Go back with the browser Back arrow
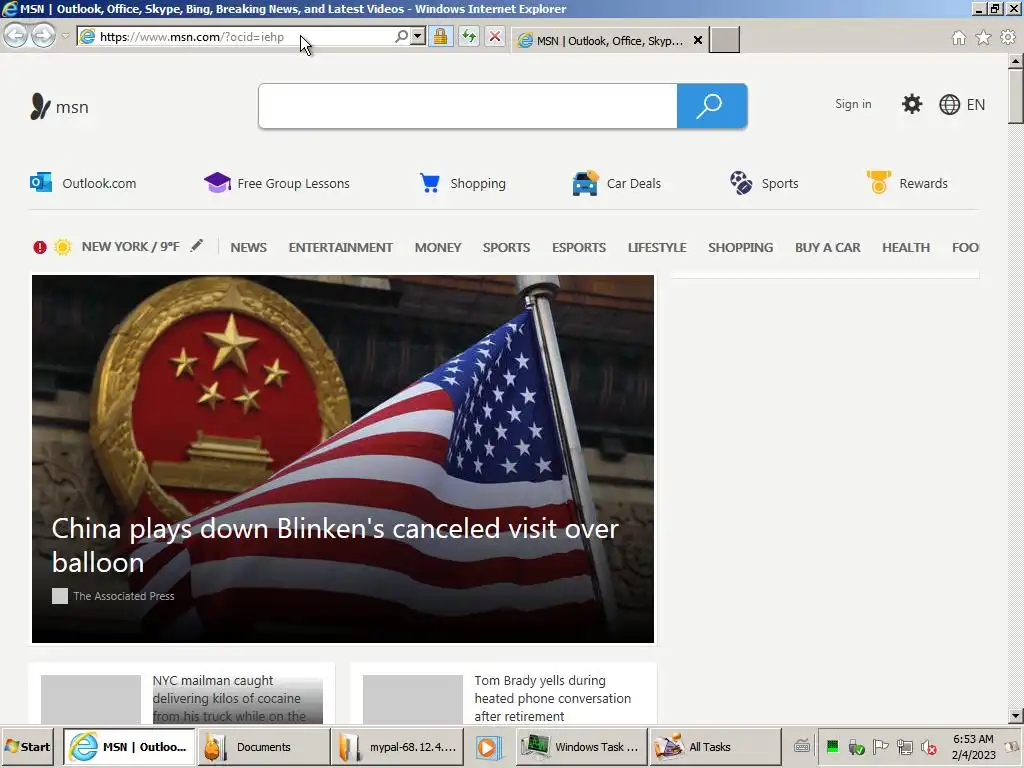The height and width of the screenshot is (768, 1024). pos(16,35)
